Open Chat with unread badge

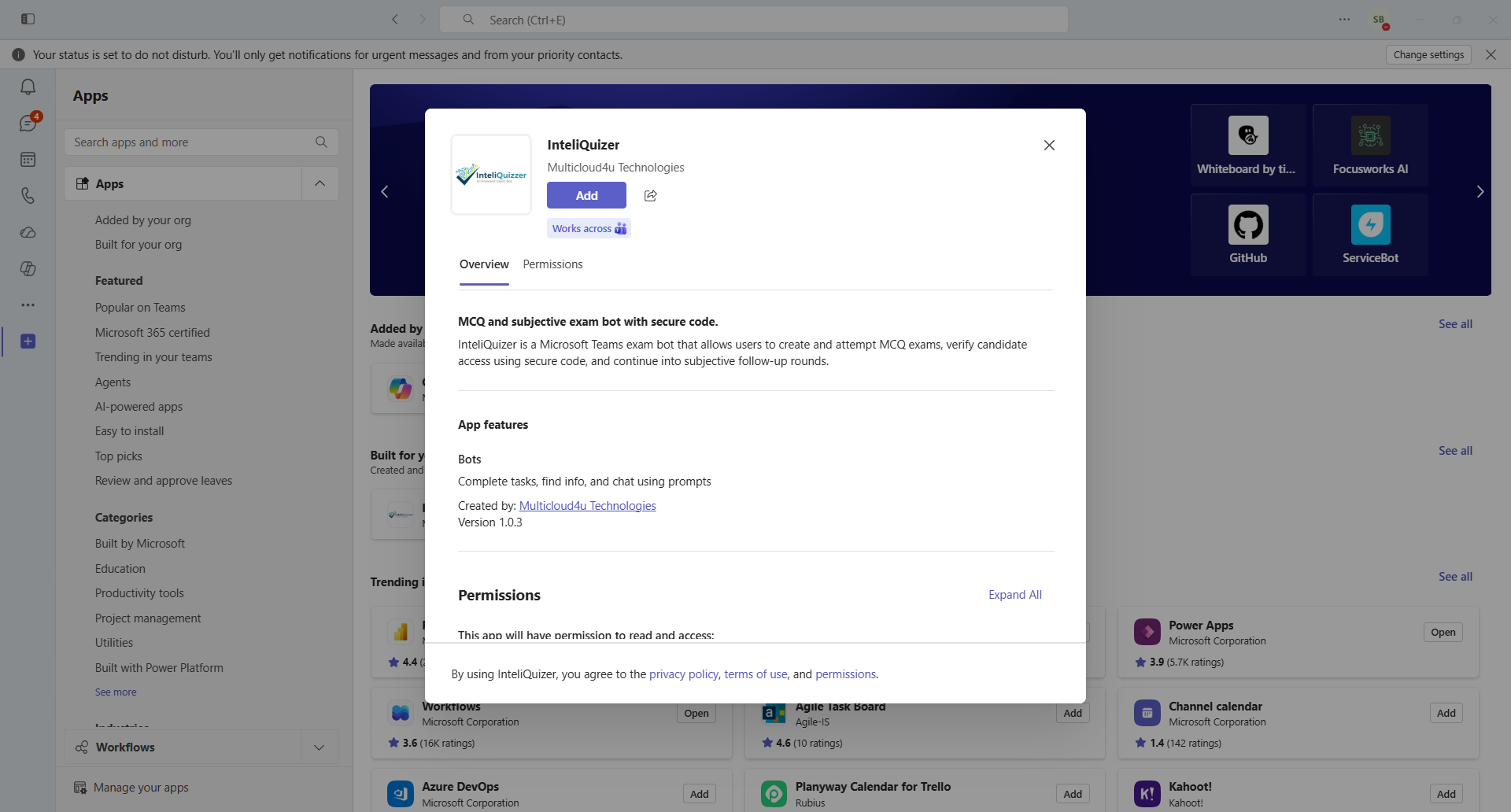[x=28, y=123]
